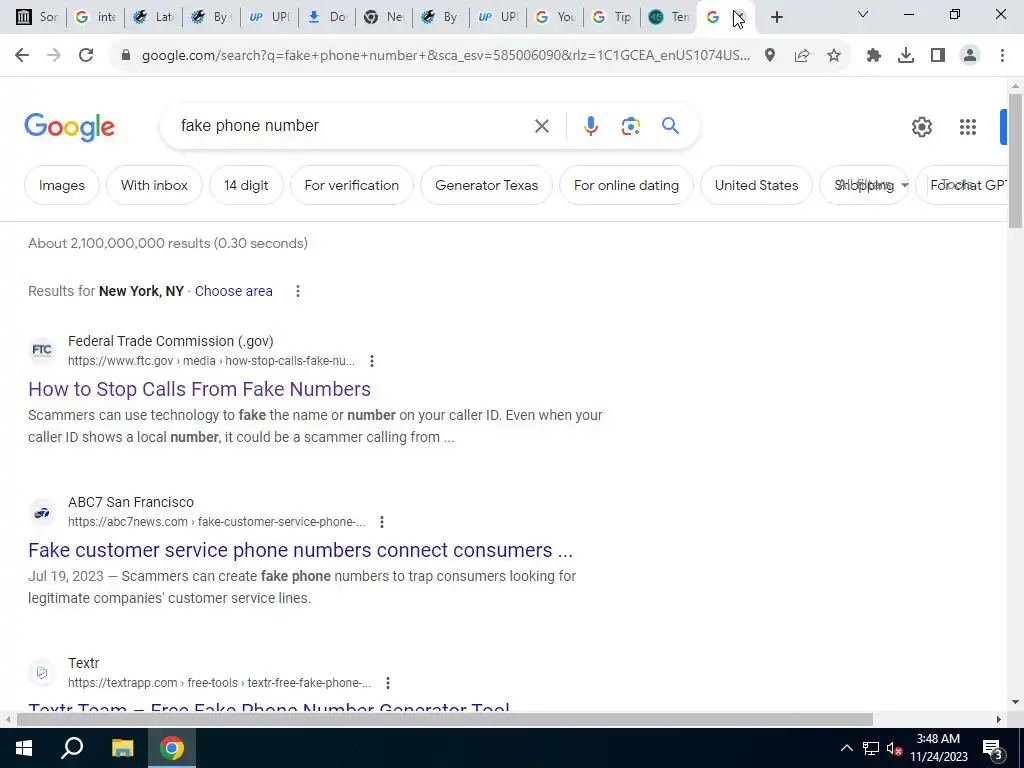This screenshot has height=768, width=1024.
Task: Open the tab search dropdown chevron
Action: click(863, 14)
